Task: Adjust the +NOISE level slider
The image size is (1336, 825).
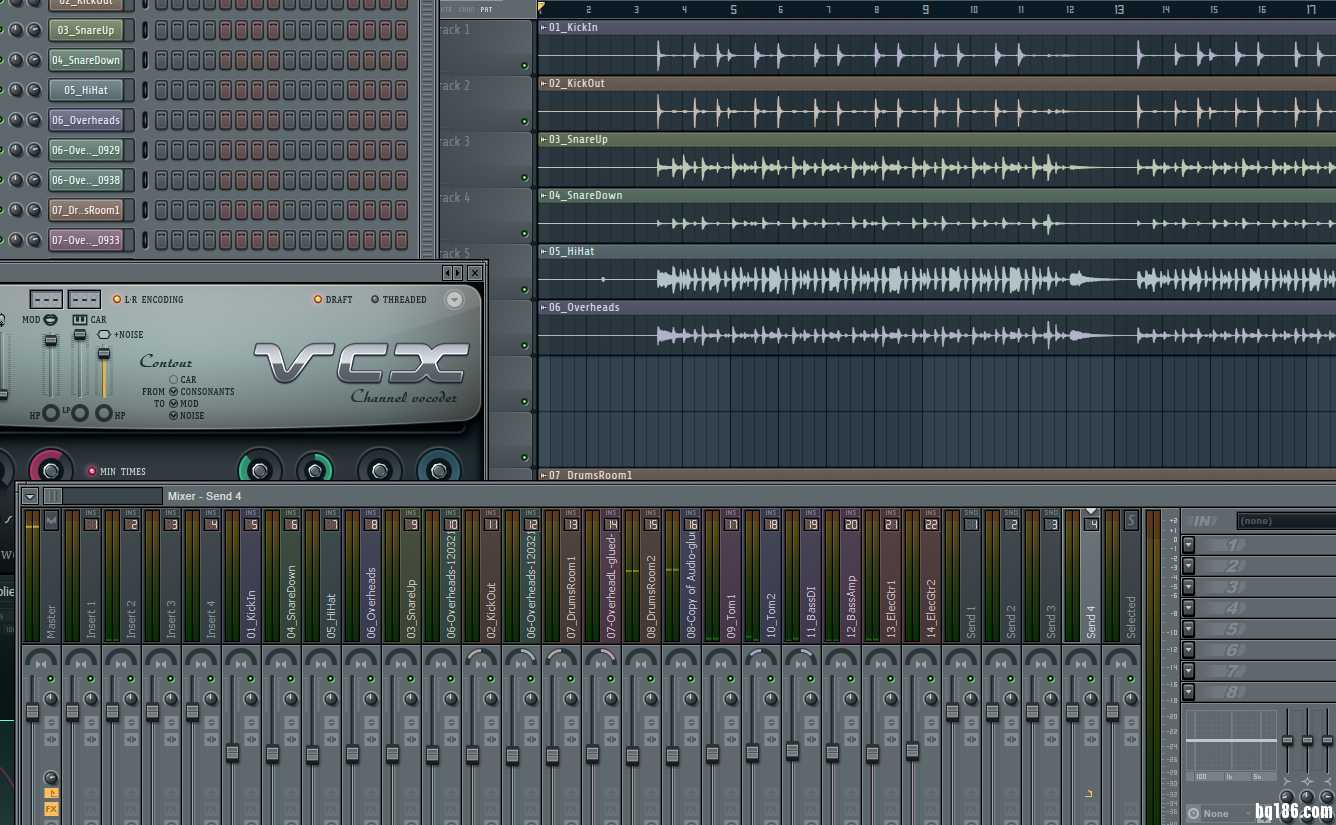Action: pyautogui.click(x=103, y=354)
